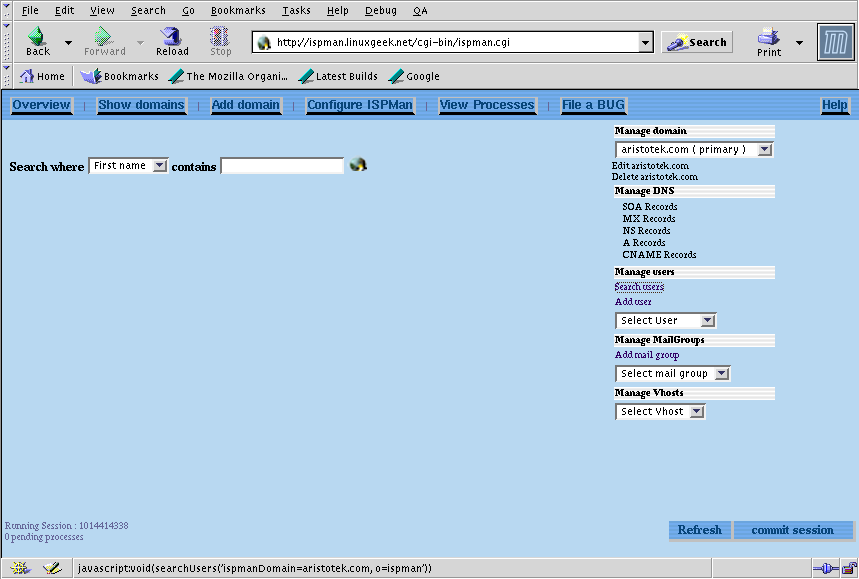Viewport: 859px width, 579px height.
Task: Open the Google bookmark
Action: [x=414, y=76]
